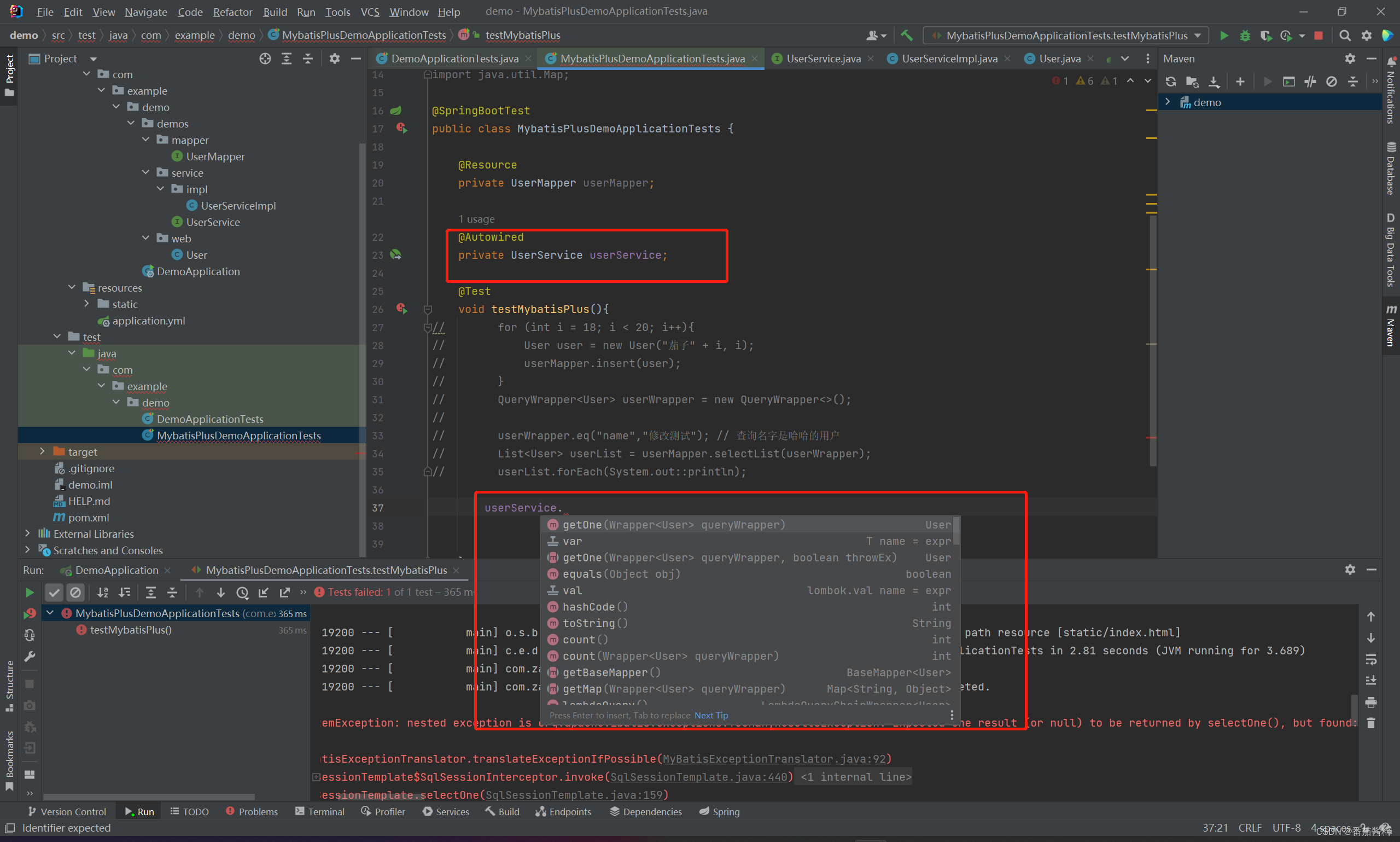Open the VCS menu
1400x842 pixels.
tap(370, 12)
